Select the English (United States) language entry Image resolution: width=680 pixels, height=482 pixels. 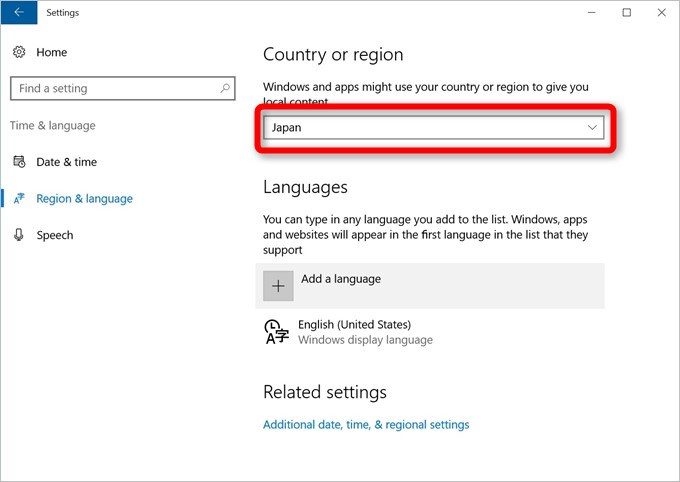(x=354, y=325)
